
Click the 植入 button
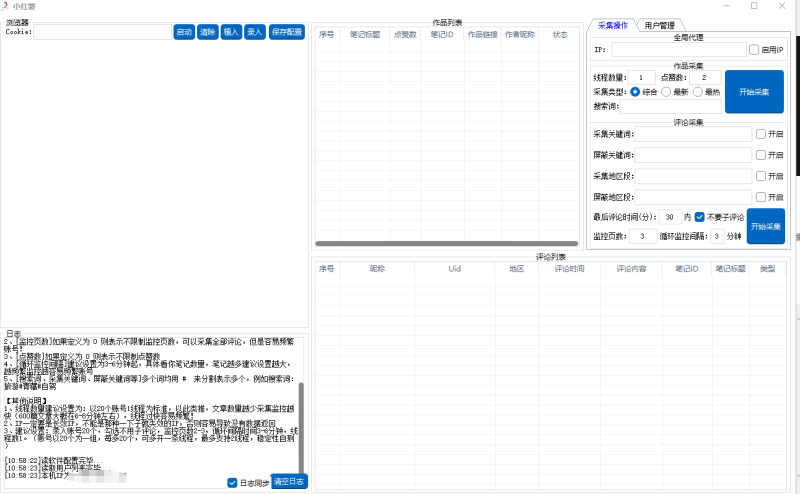[231, 32]
